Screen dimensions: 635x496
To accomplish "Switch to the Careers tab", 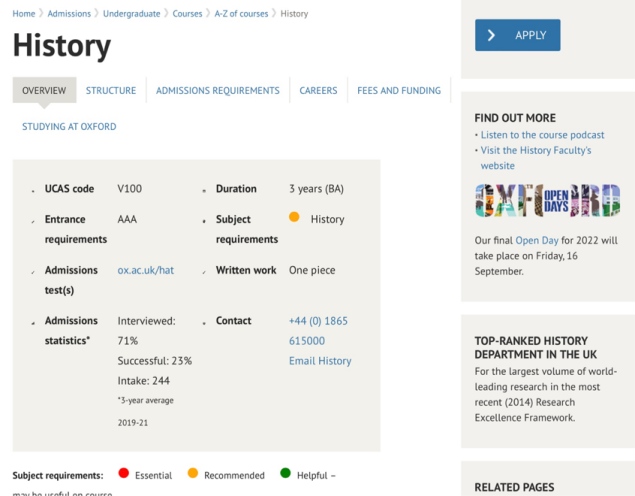I will point(318,90).
